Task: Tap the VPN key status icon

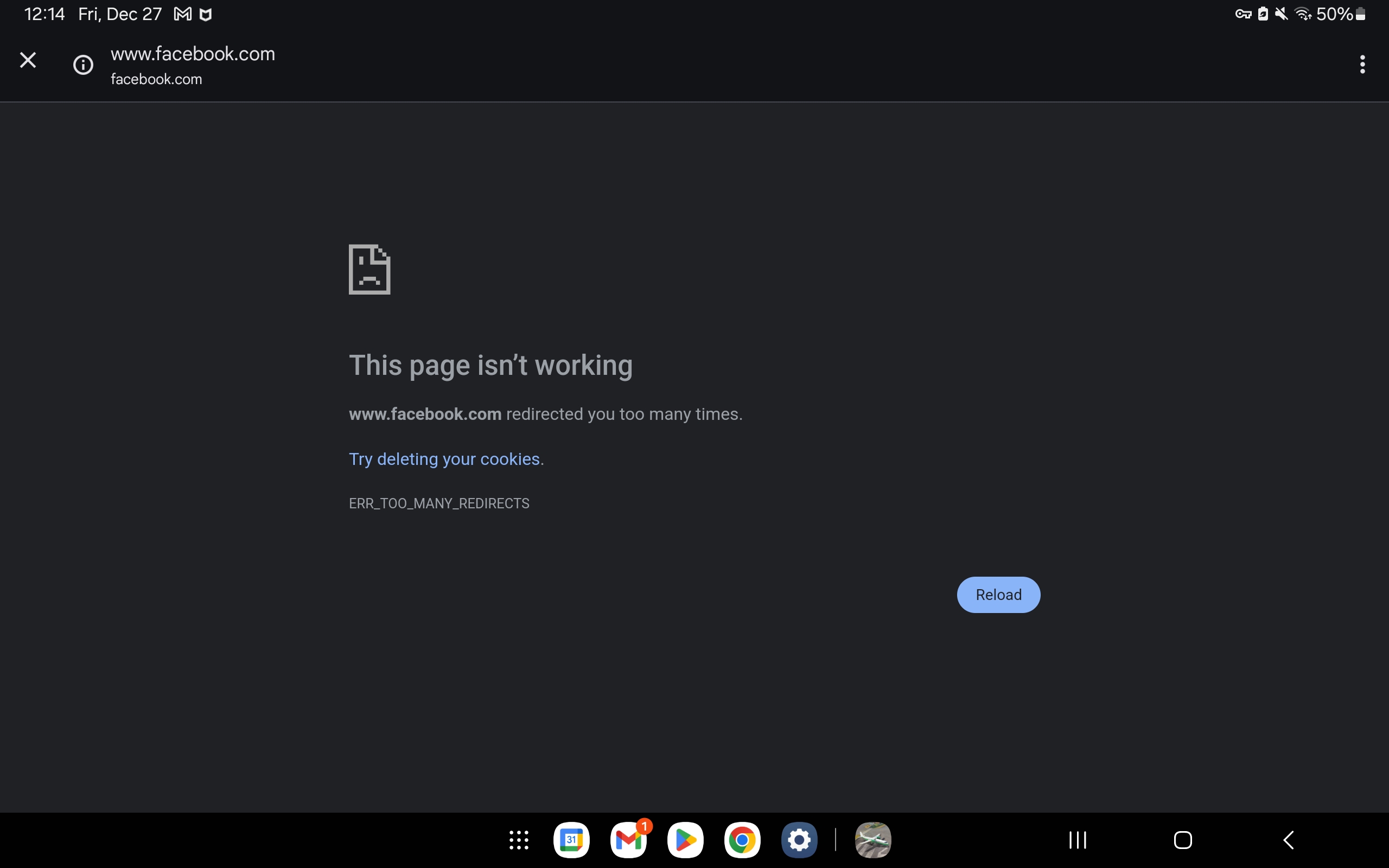Action: pos(1243,14)
